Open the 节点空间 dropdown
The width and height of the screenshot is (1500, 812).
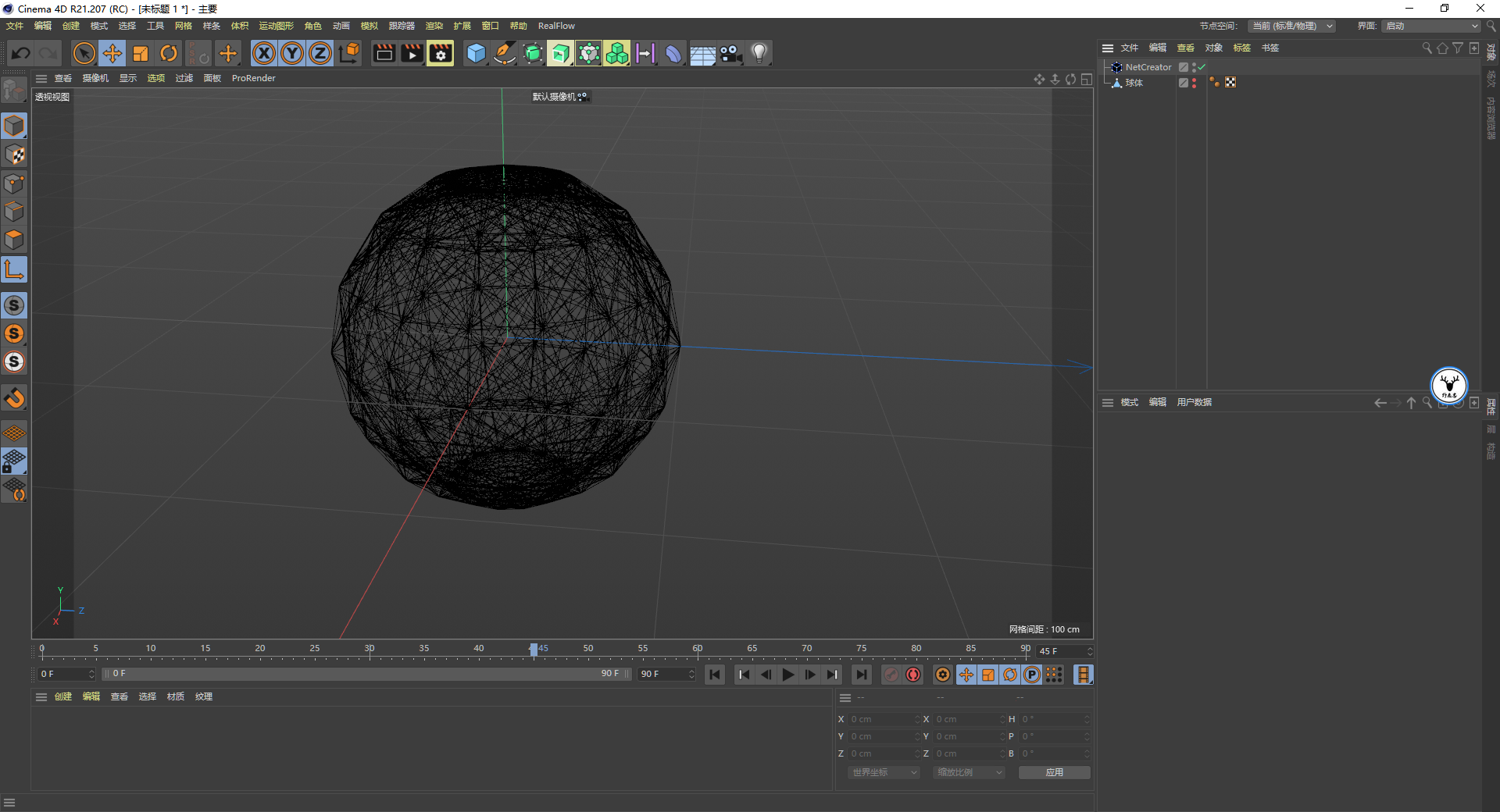pyautogui.click(x=1291, y=26)
